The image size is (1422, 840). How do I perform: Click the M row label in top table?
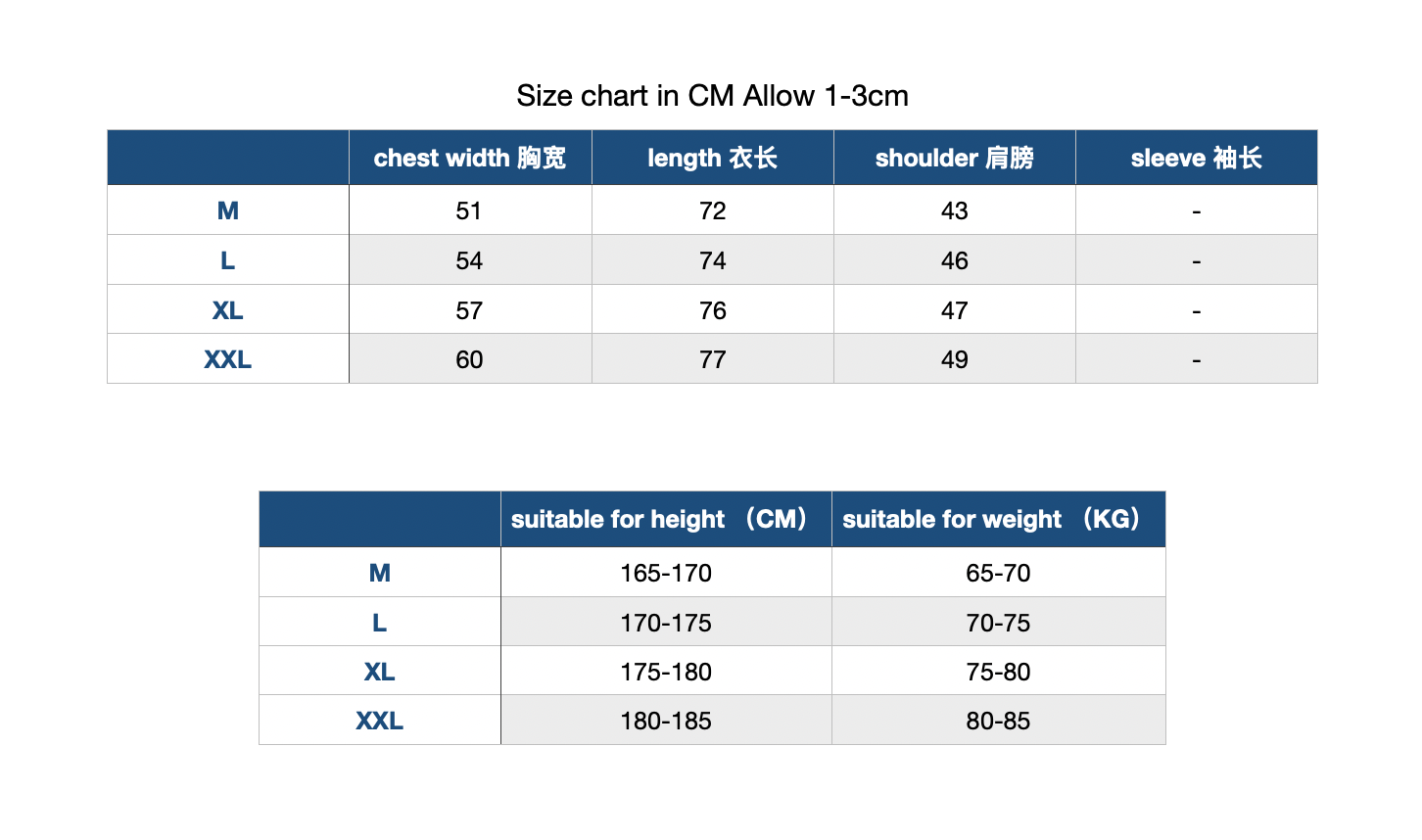228,210
